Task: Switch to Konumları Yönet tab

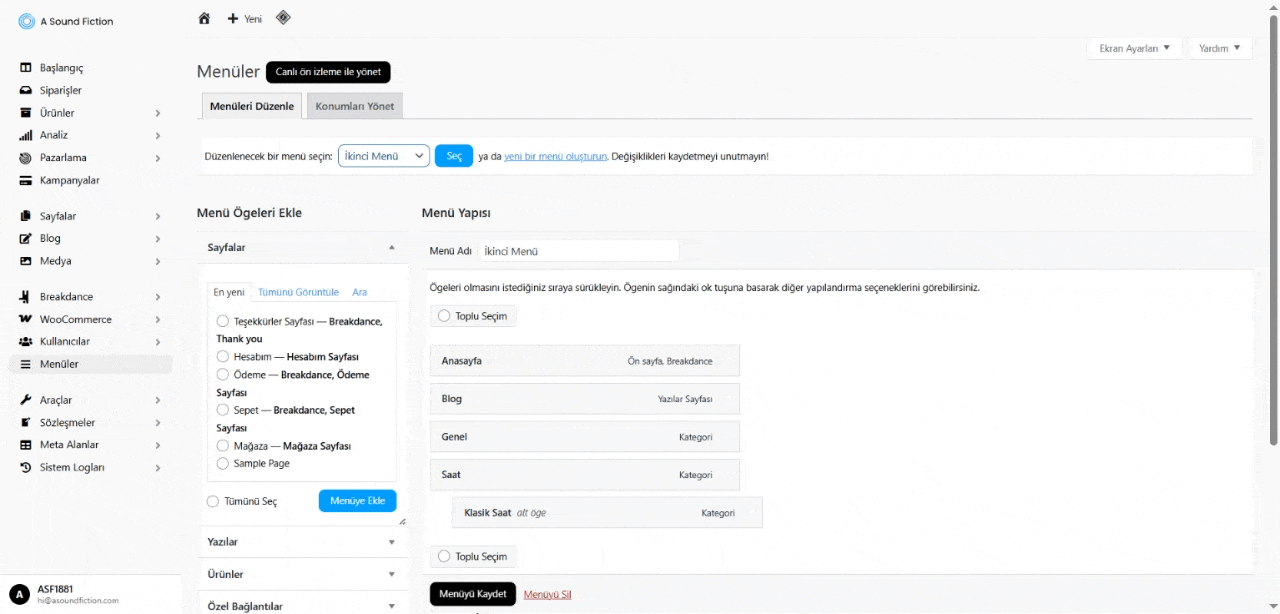Action: (354, 106)
